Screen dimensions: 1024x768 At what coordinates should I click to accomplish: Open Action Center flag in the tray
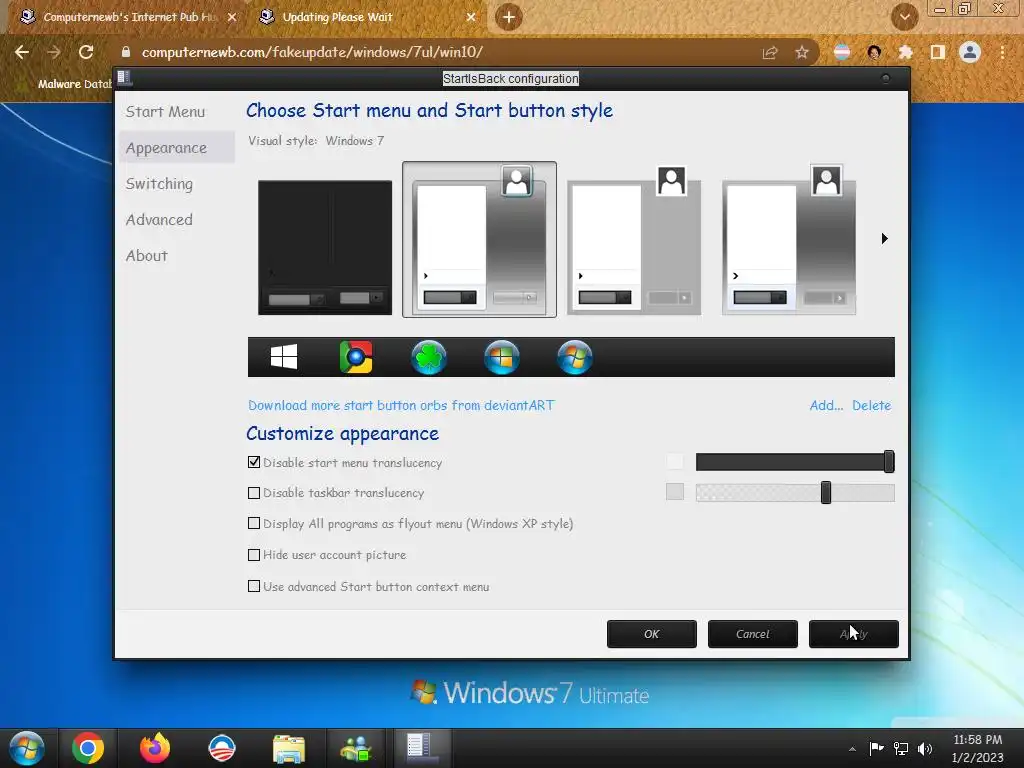tap(876, 748)
